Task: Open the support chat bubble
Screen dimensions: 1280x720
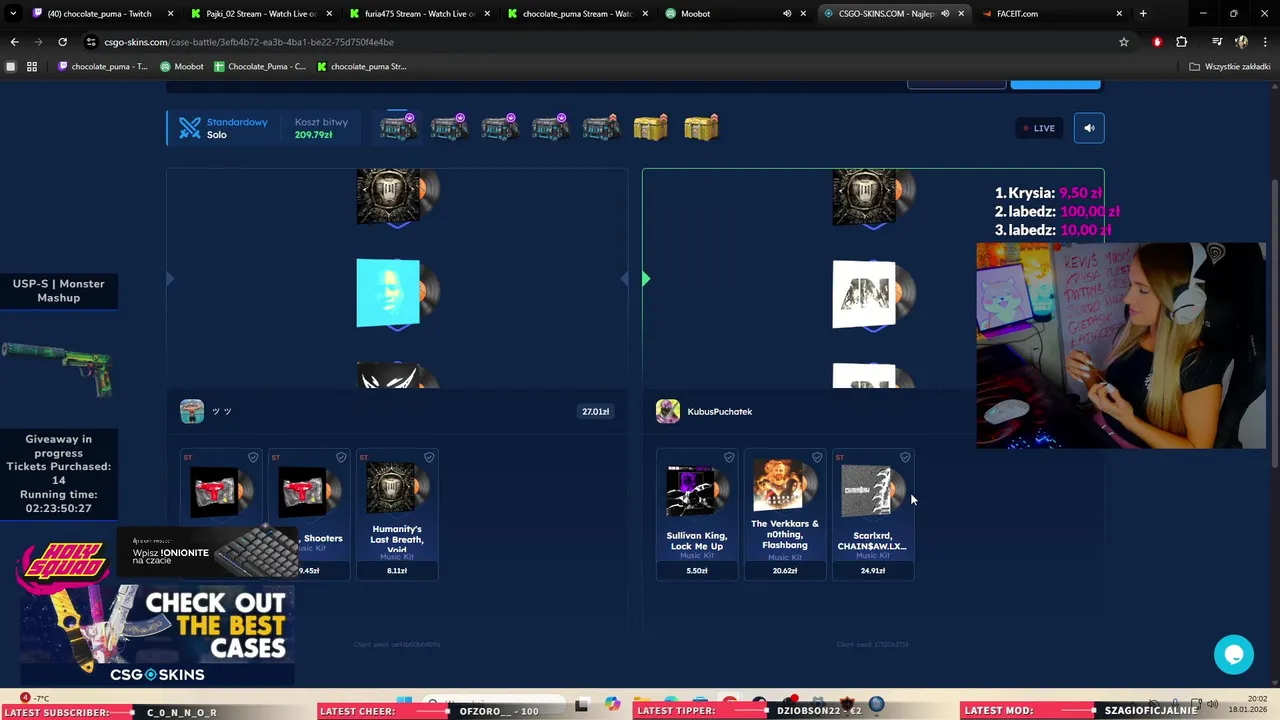Action: 1234,654
